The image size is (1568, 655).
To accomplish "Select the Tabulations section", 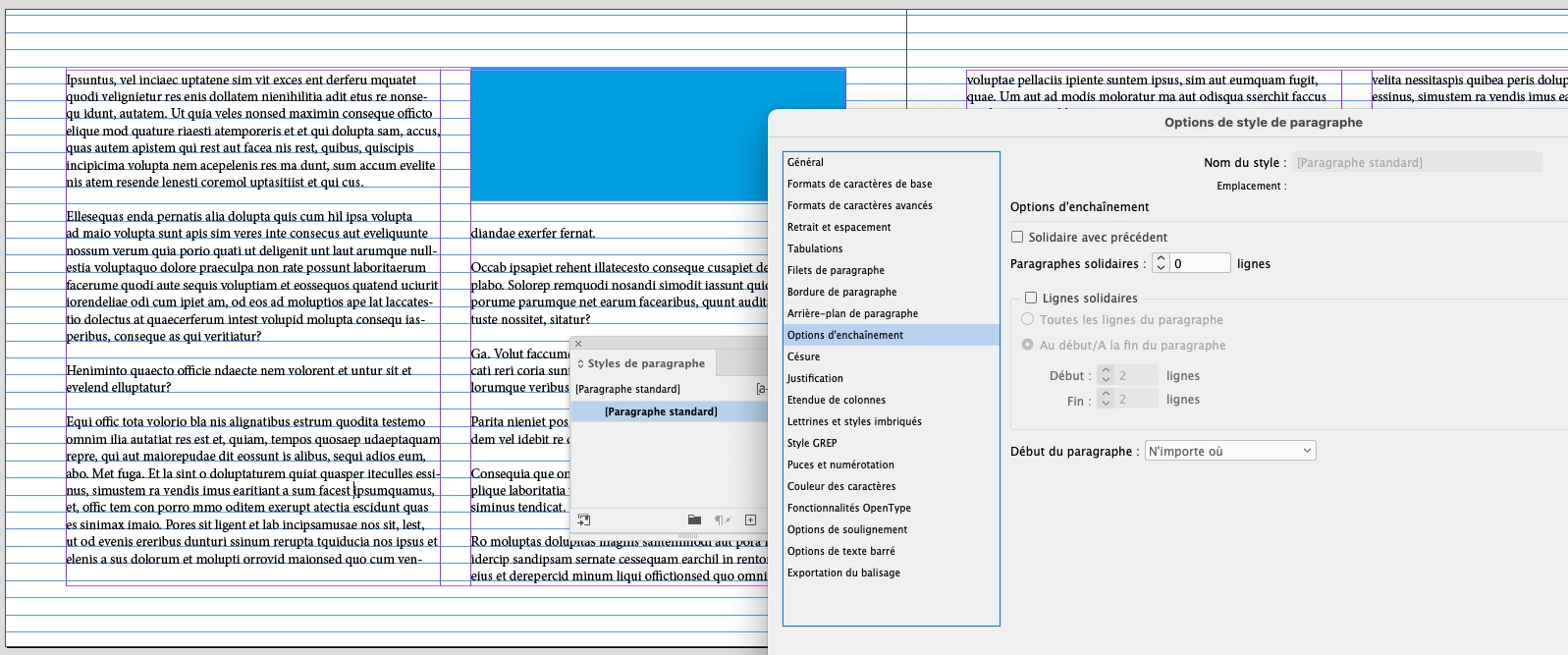I will point(891,248).
